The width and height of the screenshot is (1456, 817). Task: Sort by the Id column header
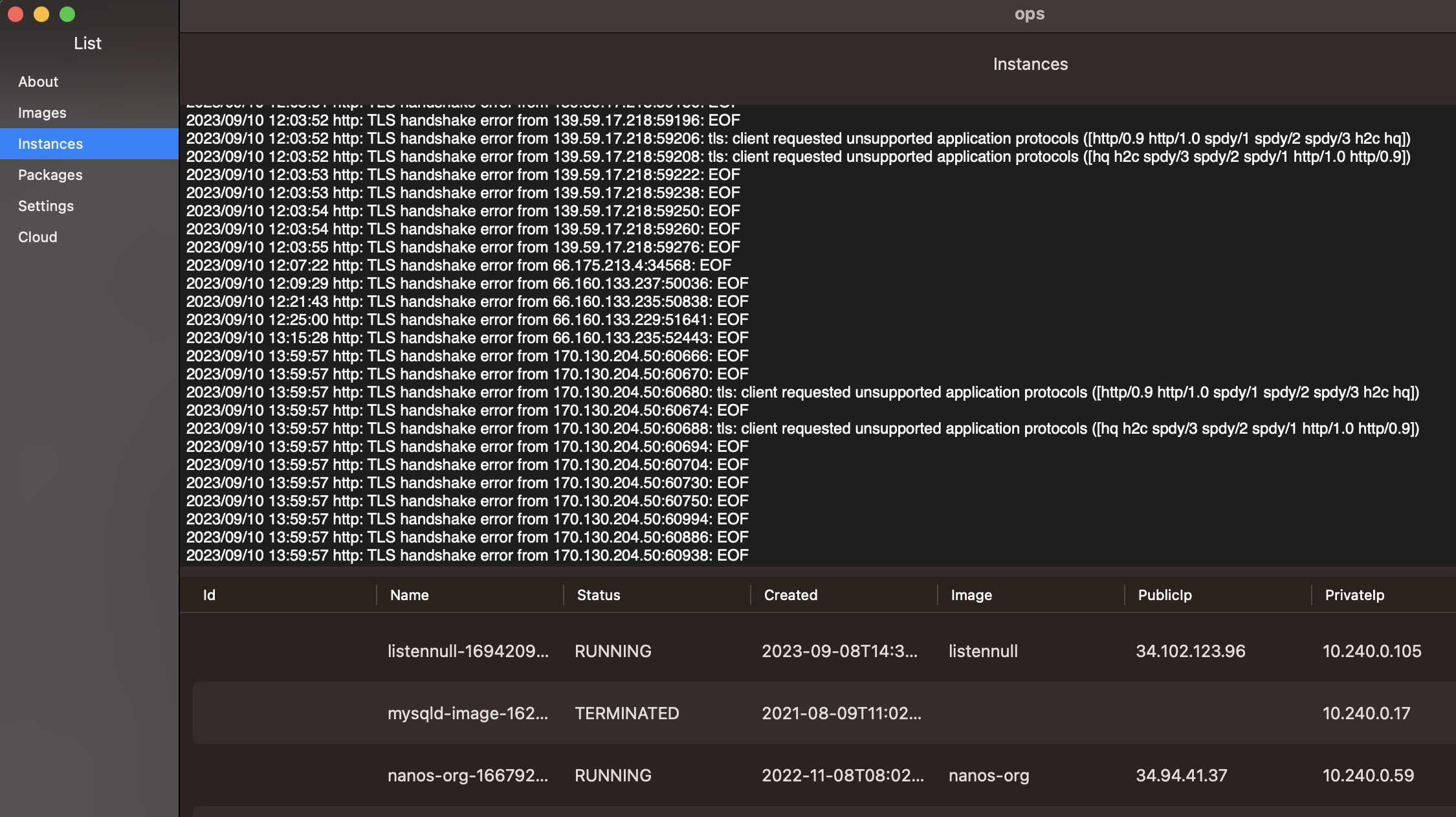(x=209, y=595)
